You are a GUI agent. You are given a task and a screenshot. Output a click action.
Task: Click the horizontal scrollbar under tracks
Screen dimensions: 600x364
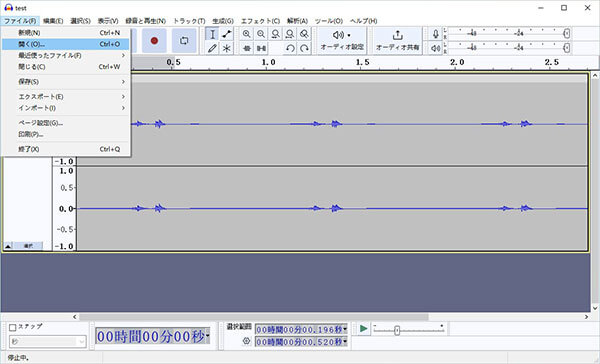pyautogui.click(x=254, y=317)
